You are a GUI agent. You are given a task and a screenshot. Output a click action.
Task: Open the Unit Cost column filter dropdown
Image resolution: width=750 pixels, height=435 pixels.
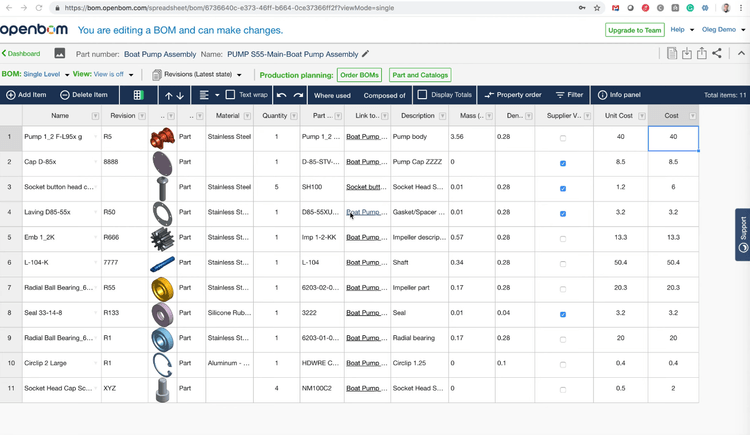[x=642, y=116]
